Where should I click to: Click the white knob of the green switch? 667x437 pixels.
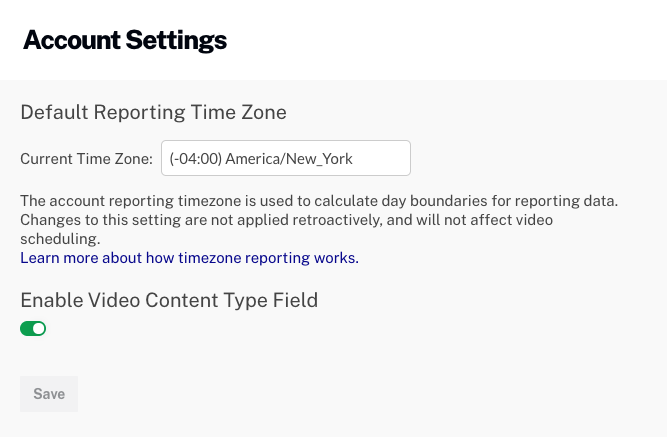[x=39, y=328]
